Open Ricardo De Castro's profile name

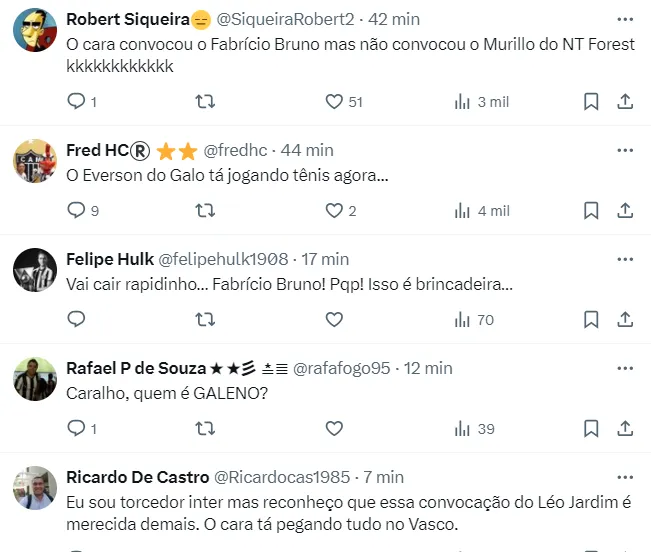[137, 477]
